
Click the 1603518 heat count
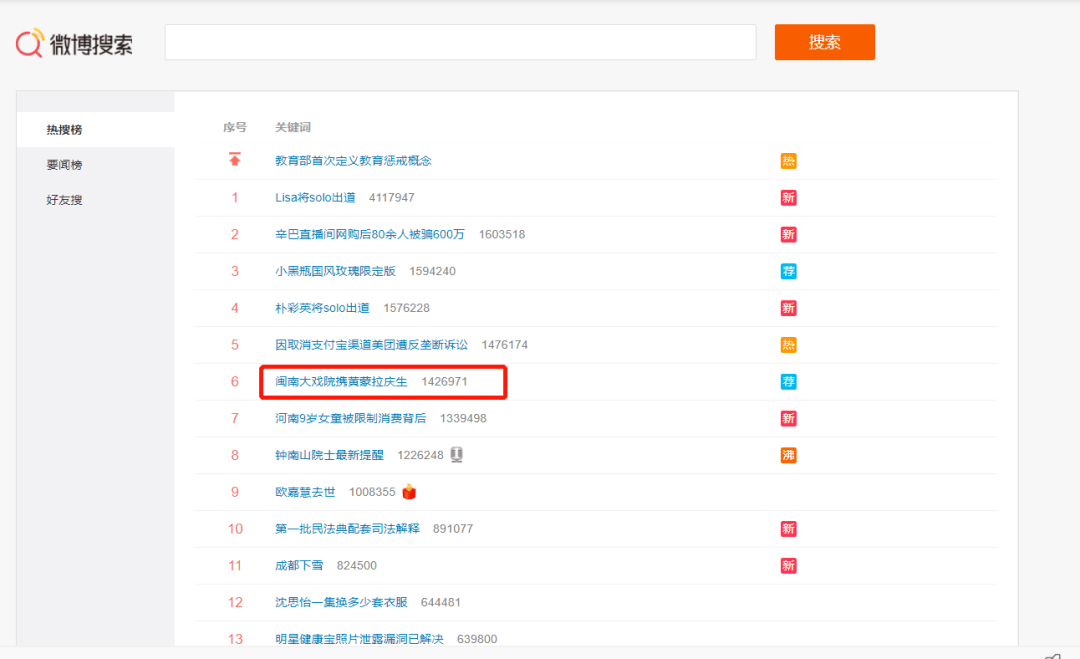[502, 234]
